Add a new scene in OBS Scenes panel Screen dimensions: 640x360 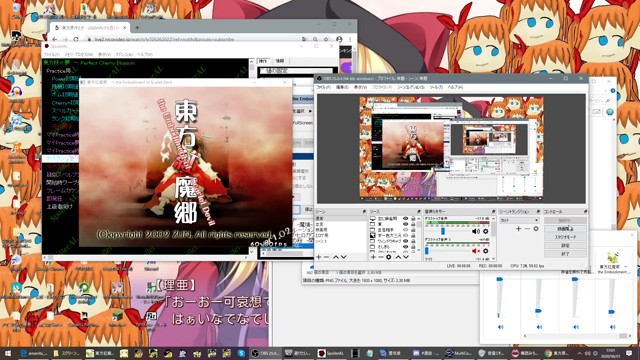(319, 257)
